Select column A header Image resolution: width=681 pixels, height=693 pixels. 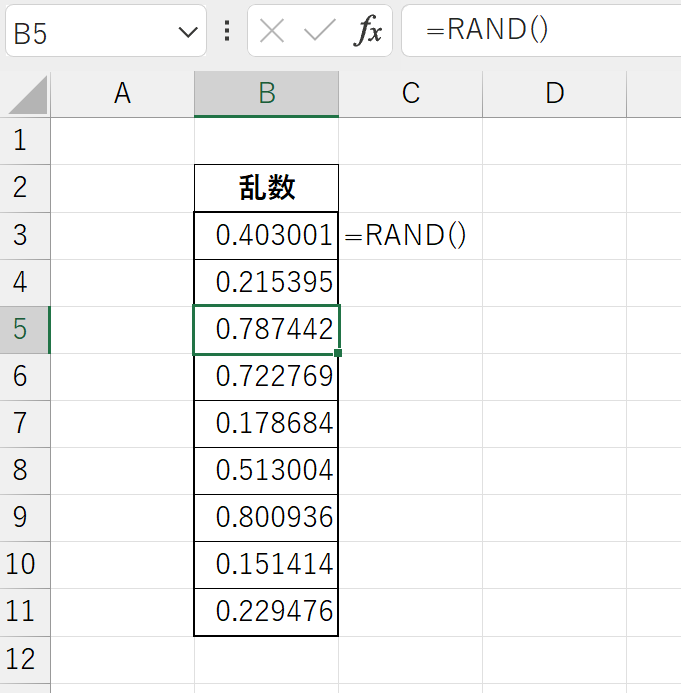pos(122,94)
